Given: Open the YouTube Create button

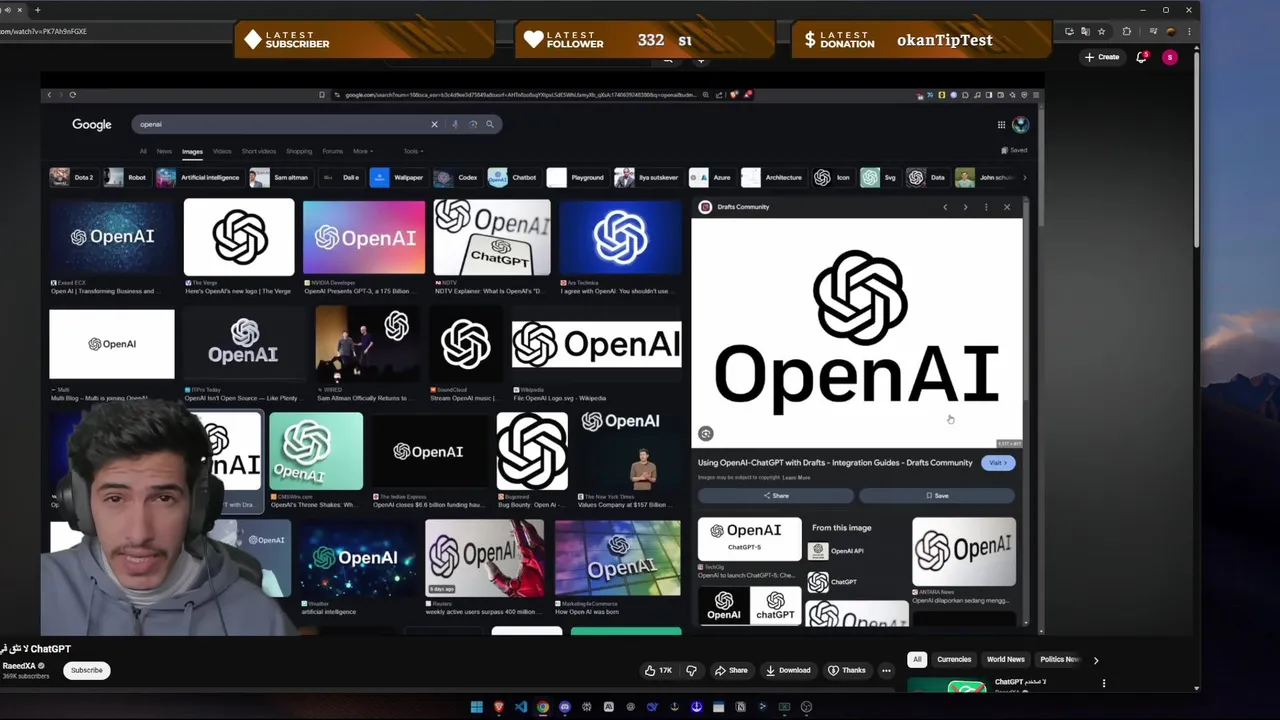Looking at the screenshot, I should pos(1102,57).
